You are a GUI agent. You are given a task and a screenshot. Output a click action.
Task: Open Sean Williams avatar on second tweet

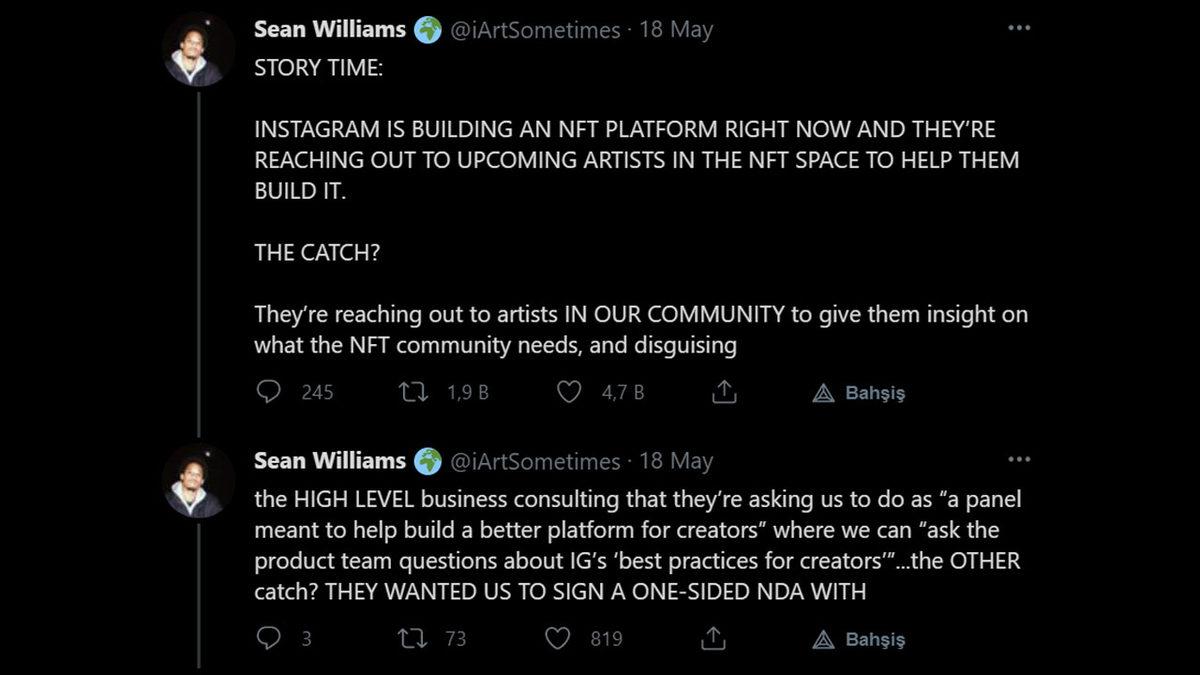tap(199, 481)
